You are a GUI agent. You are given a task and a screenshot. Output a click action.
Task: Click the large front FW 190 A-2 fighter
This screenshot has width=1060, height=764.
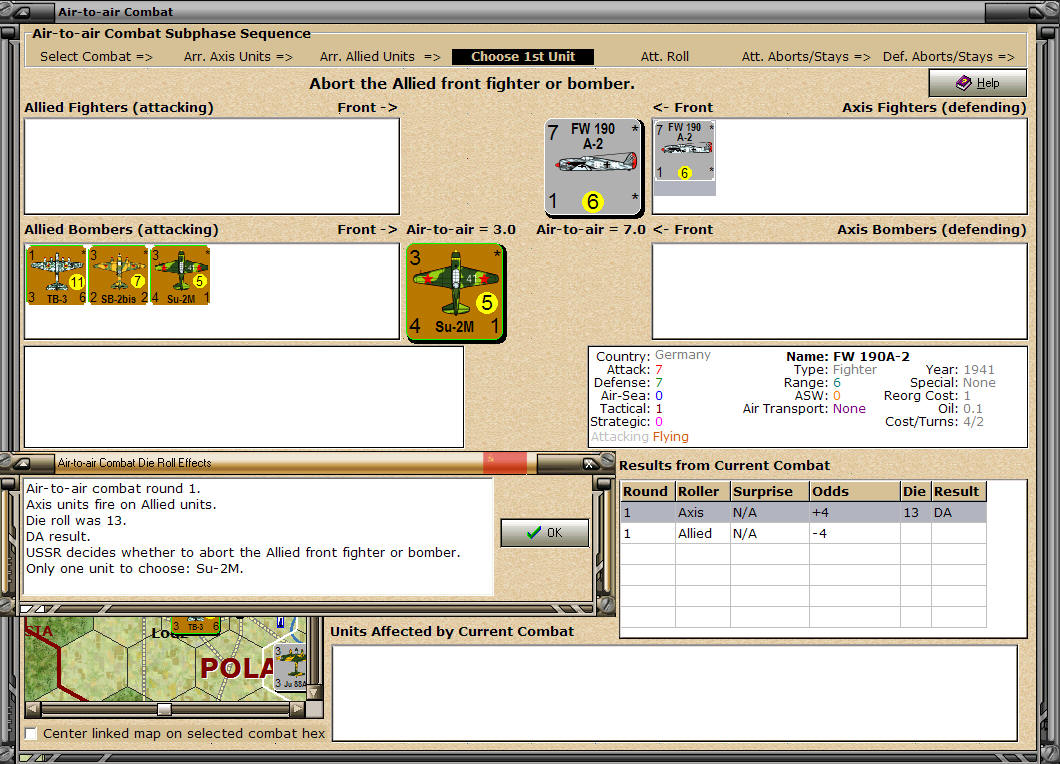click(594, 167)
